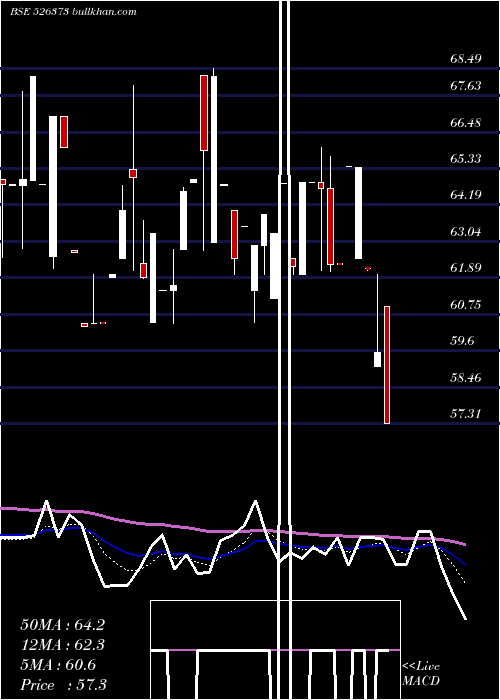Click the 50MA : 64.2 readout
The height and width of the screenshot is (700, 500).
coord(62,625)
